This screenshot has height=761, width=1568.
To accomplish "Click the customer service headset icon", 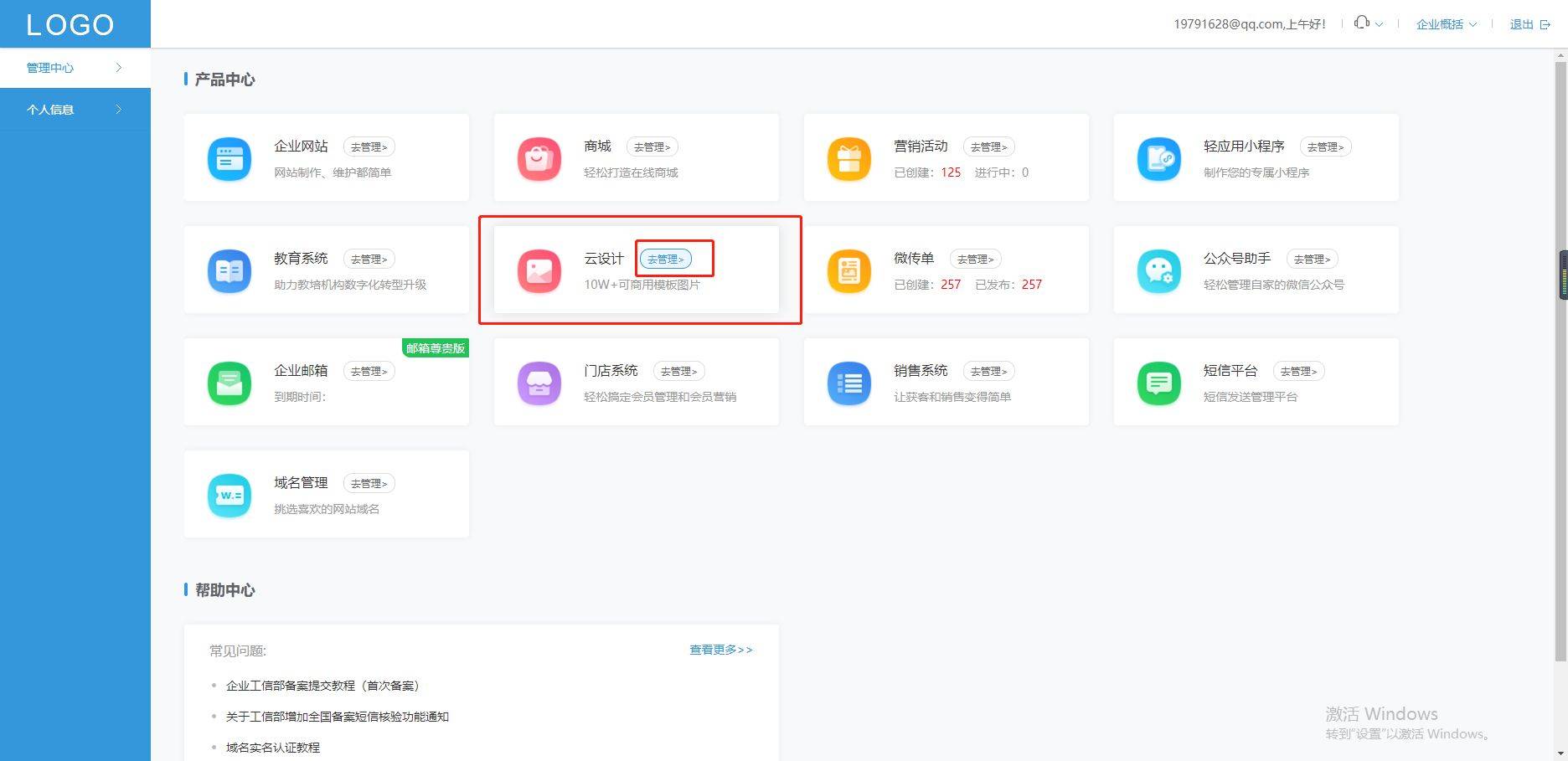I will pyautogui.click(x=1362, y=23).
